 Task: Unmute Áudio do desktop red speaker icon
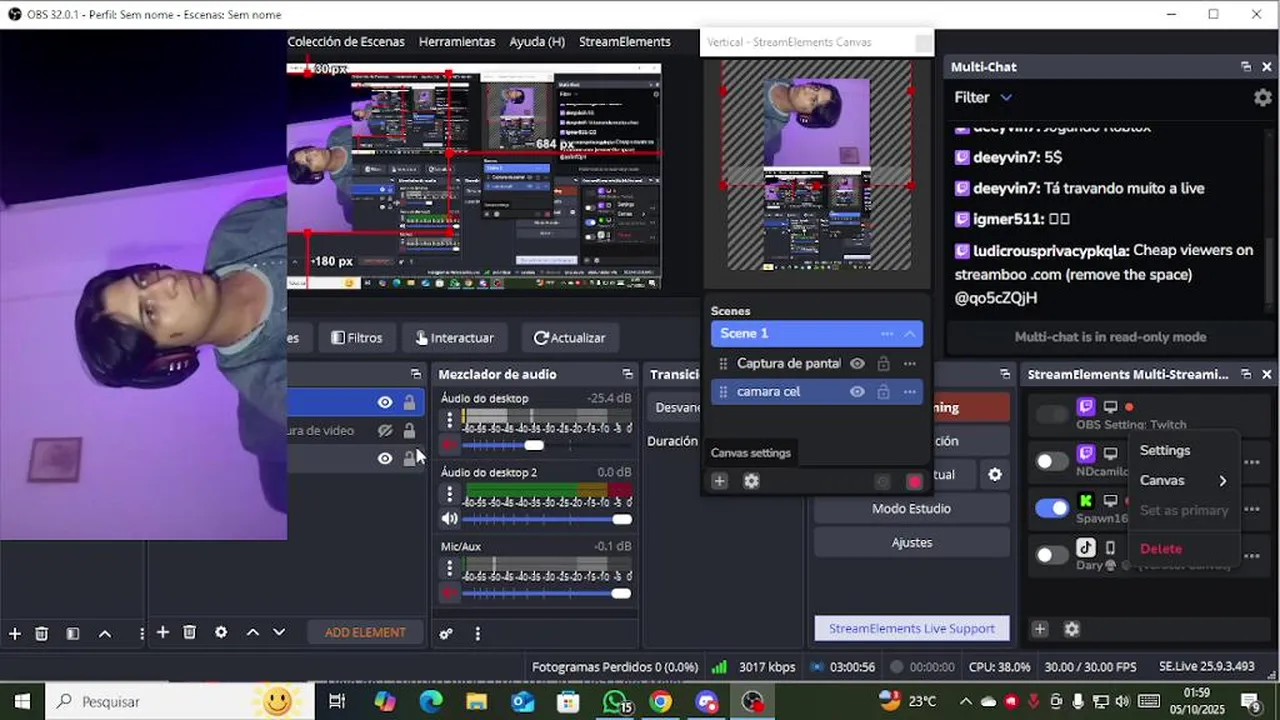(x=450, y=445)
